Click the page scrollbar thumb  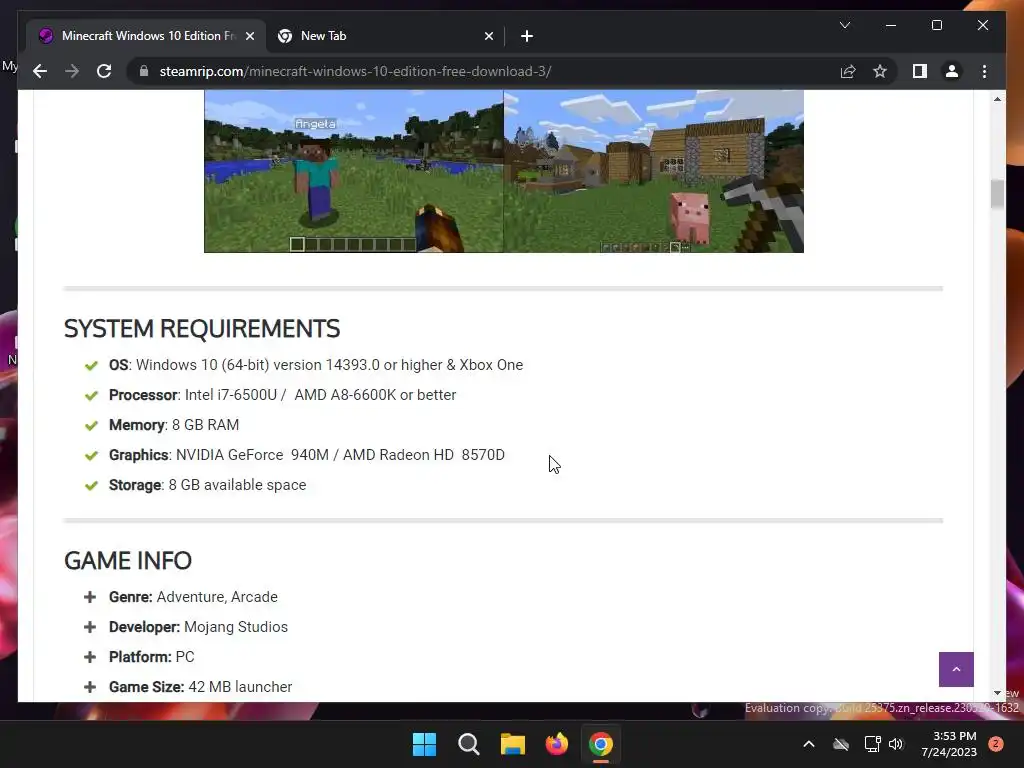pyautogui.click(x=997, y=194)
